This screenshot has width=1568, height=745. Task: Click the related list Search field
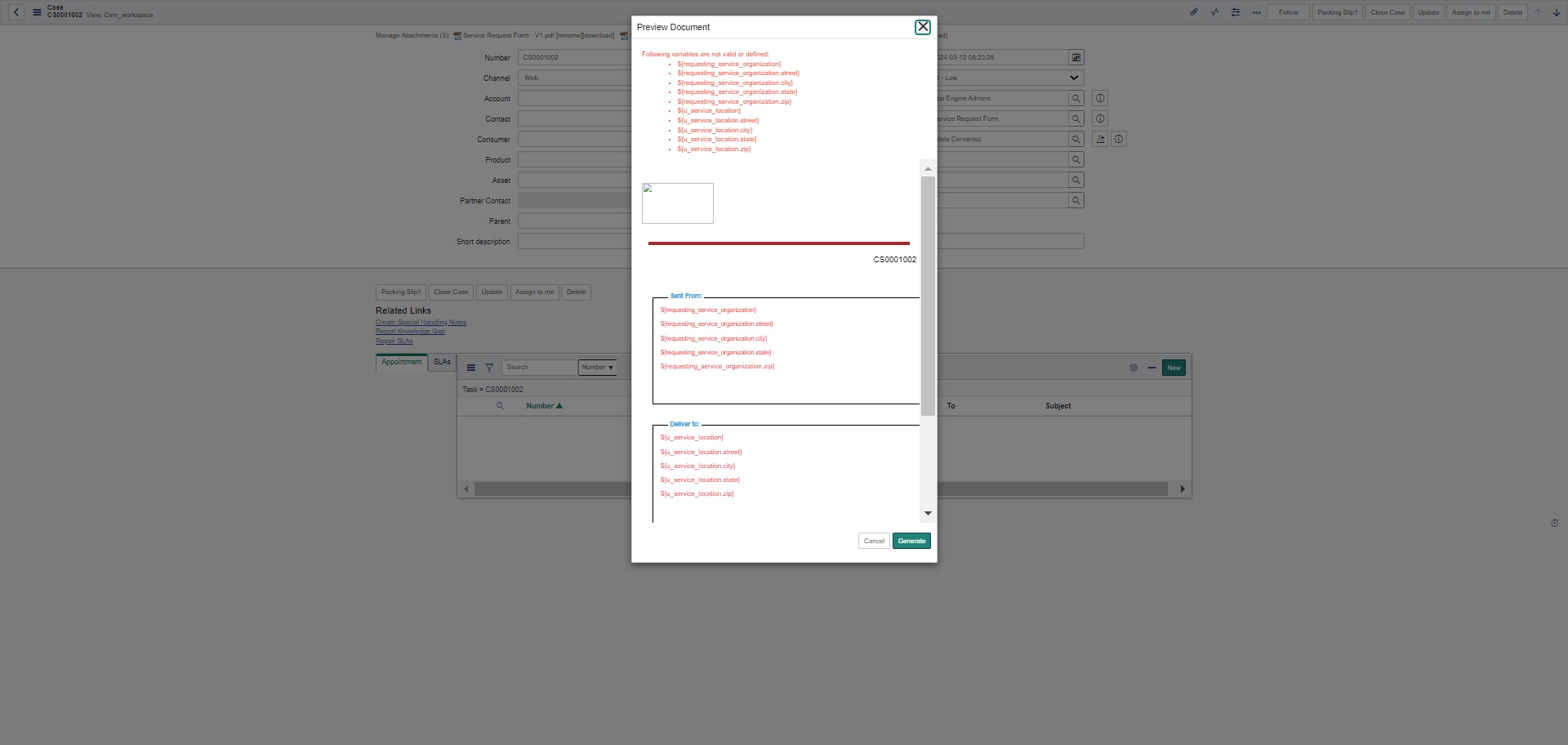pyautogui.click(x=540, y=368)
